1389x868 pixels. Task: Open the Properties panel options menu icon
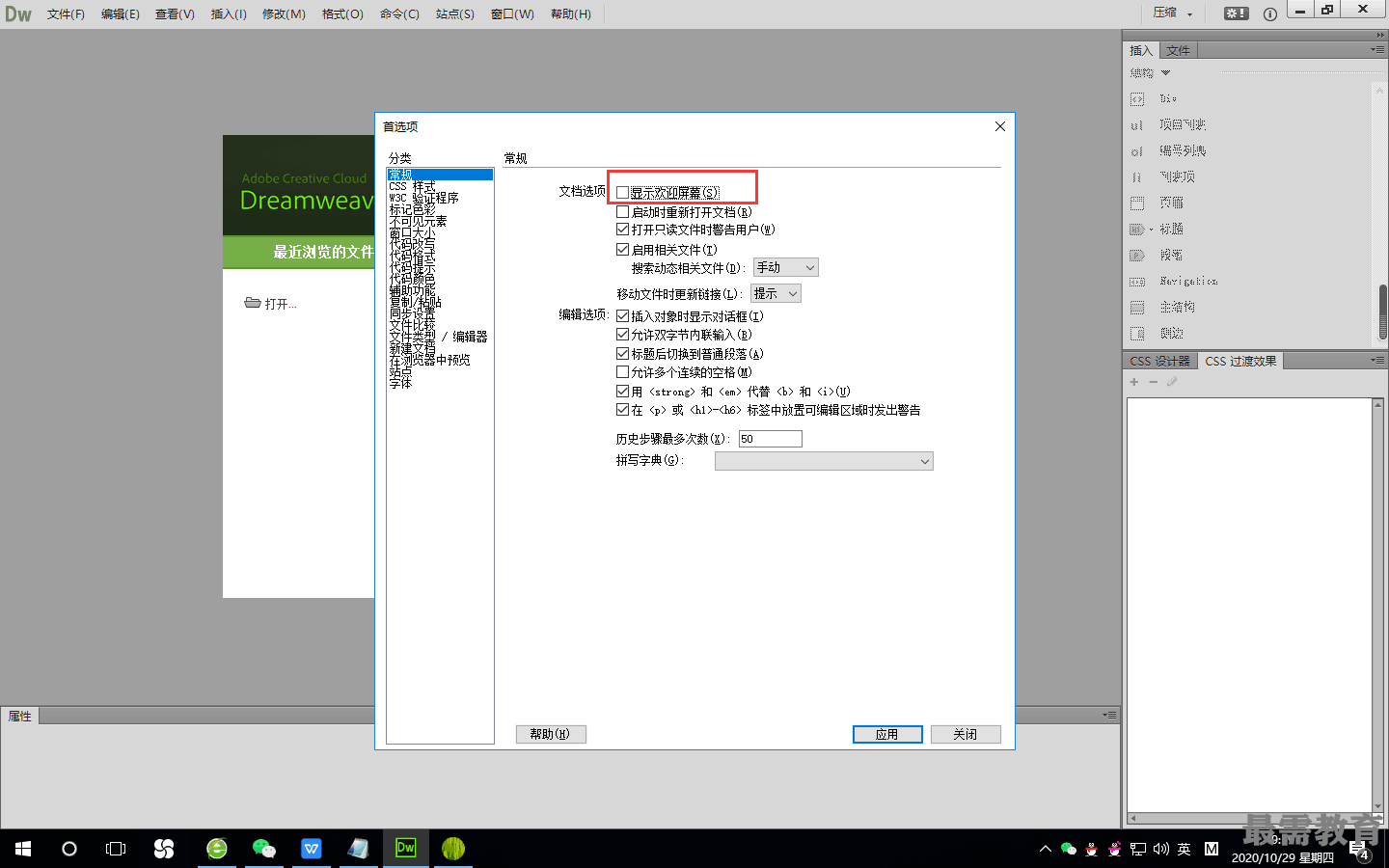(x=1109, y=715)
